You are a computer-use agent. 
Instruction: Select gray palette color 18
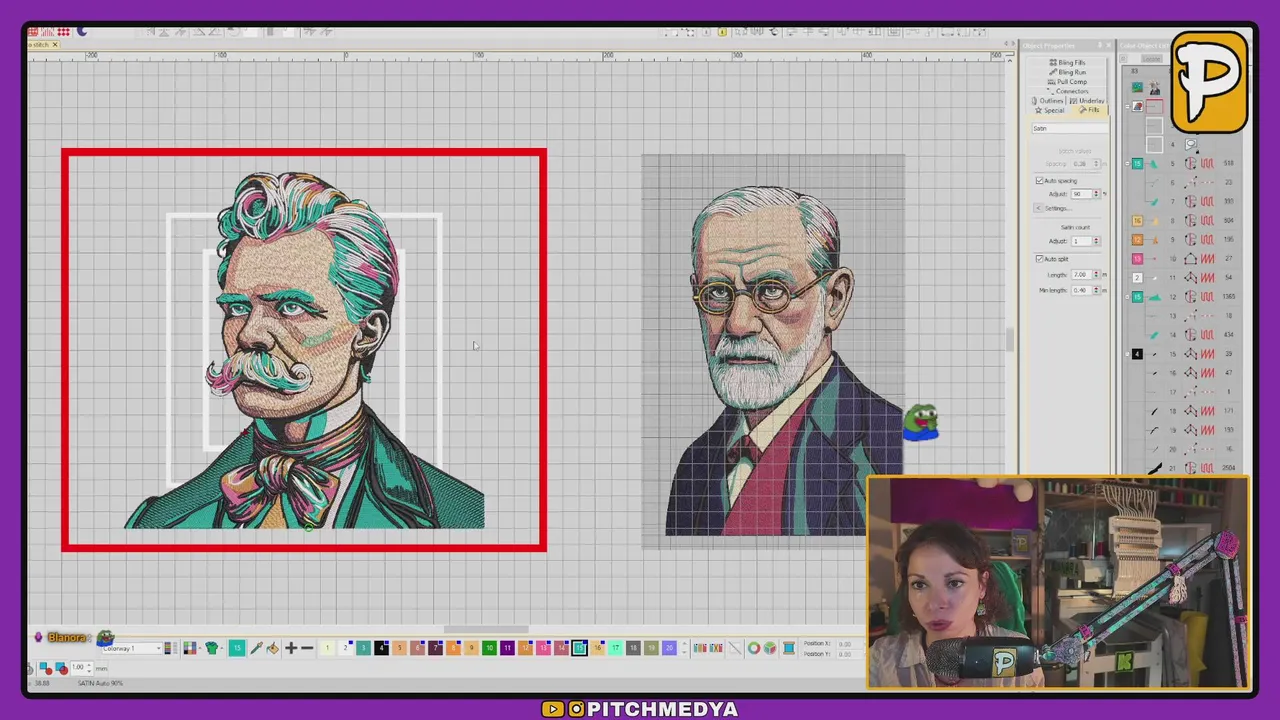click(x=633, y=648)
